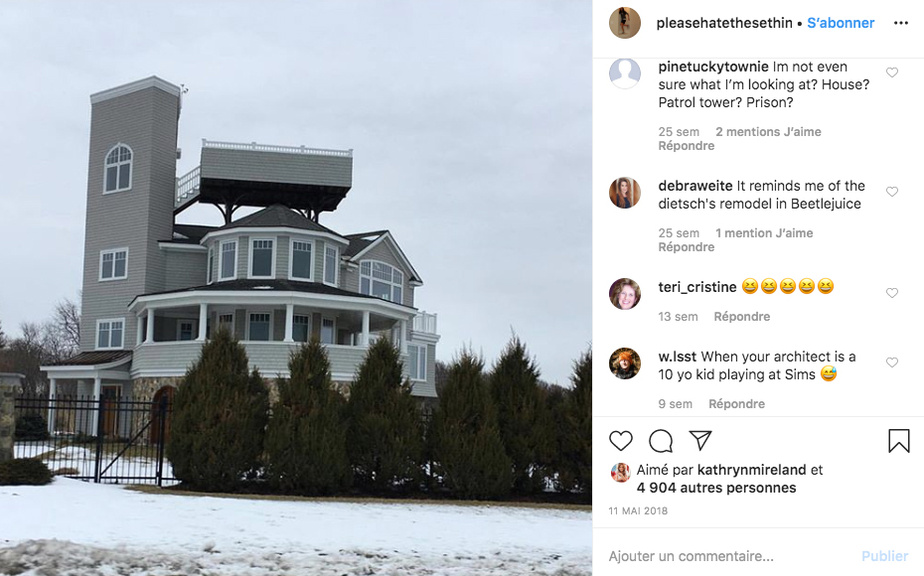924x576 pixels.
Task: View 2 mentions J'aime on pinetuckytownie comment
Action: coord(768,131)
